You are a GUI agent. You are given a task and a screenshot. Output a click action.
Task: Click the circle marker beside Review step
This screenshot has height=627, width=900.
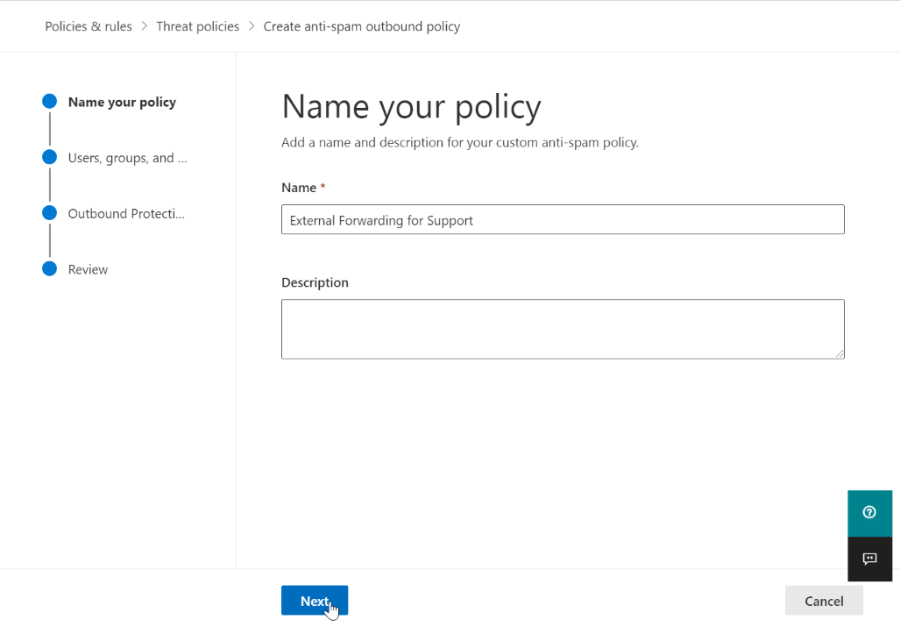49,269
